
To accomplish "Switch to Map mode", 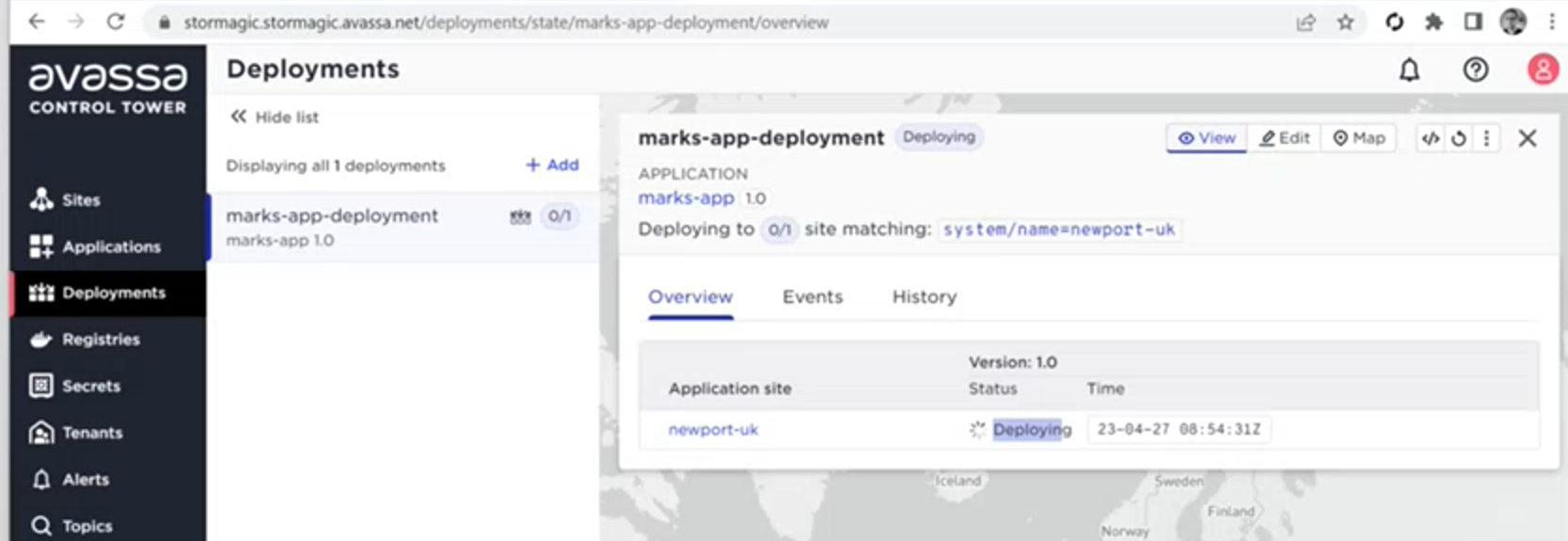I will (x=1358, y=138).
